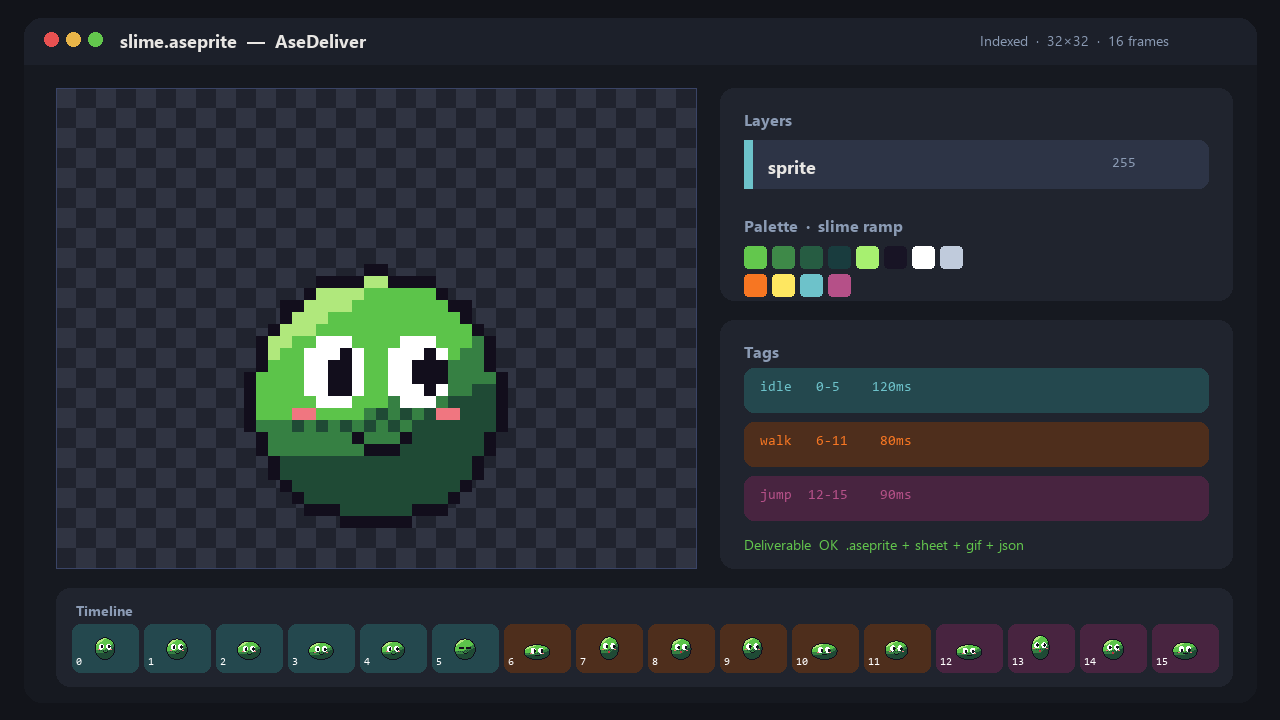Open timeline frame 15 thumbnail
The image size is (1280, 720).
click(x=1185, y=649)
